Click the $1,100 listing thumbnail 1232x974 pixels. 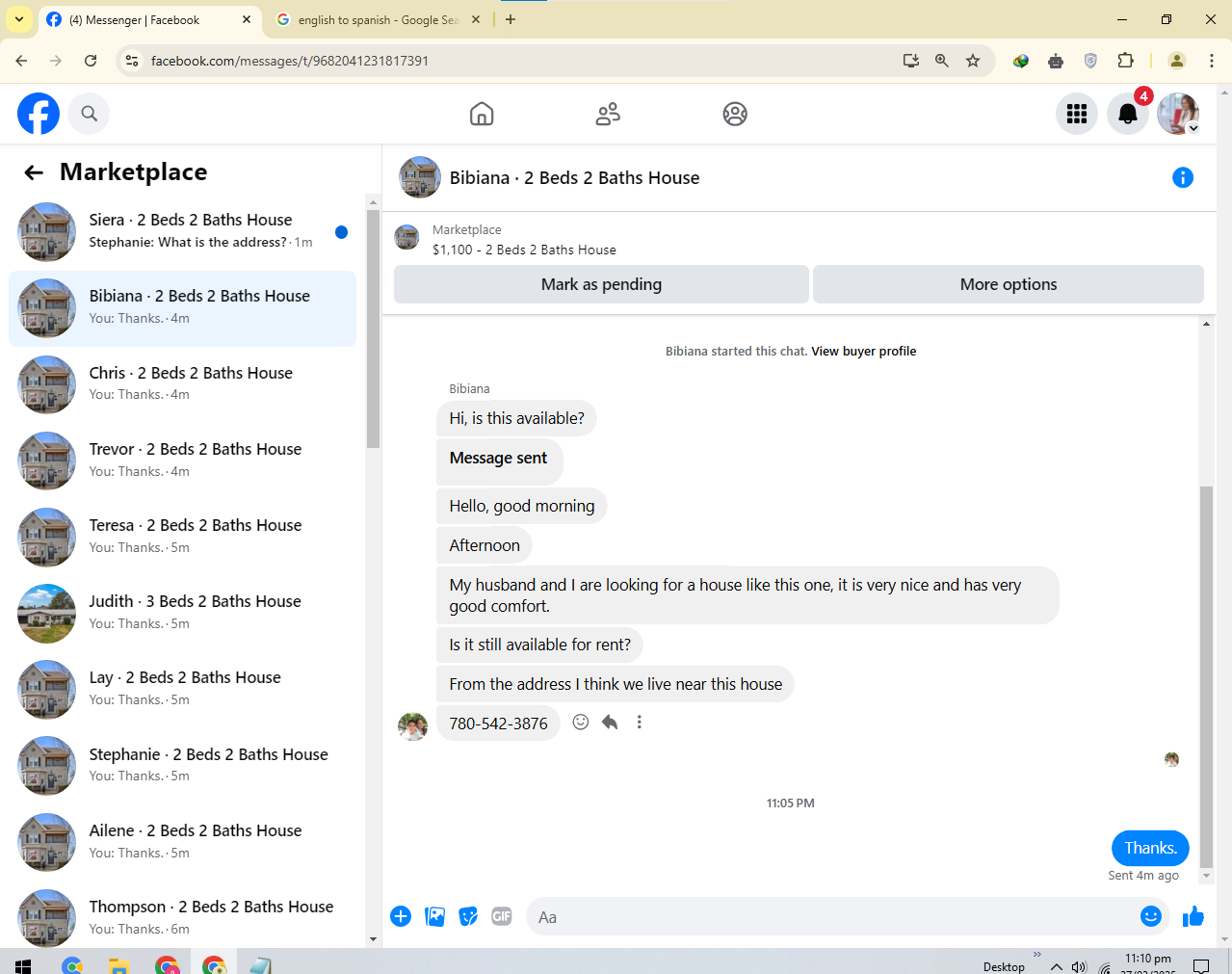point(407,237)
